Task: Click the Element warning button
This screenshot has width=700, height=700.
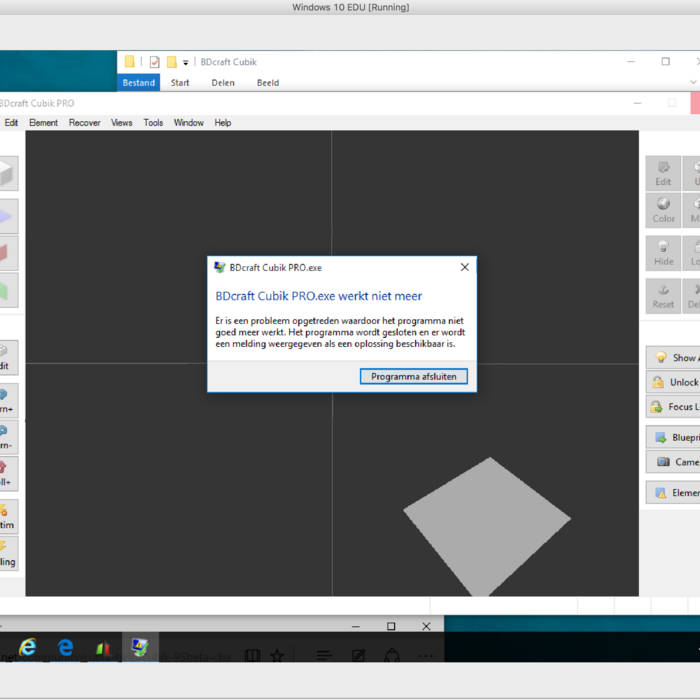Action: point(673,492)
